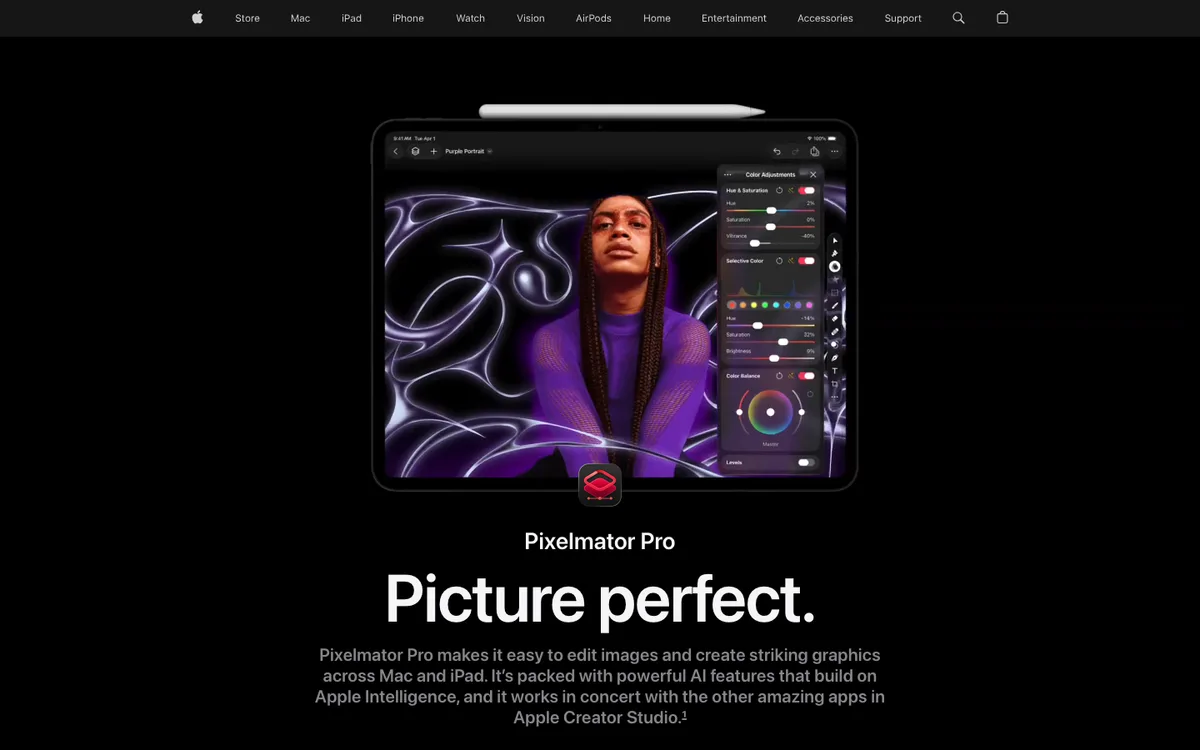This screenshot has width=1200, height=750.
Task: Reset the Selective Color adjustment
Action: tap(779, 261)
